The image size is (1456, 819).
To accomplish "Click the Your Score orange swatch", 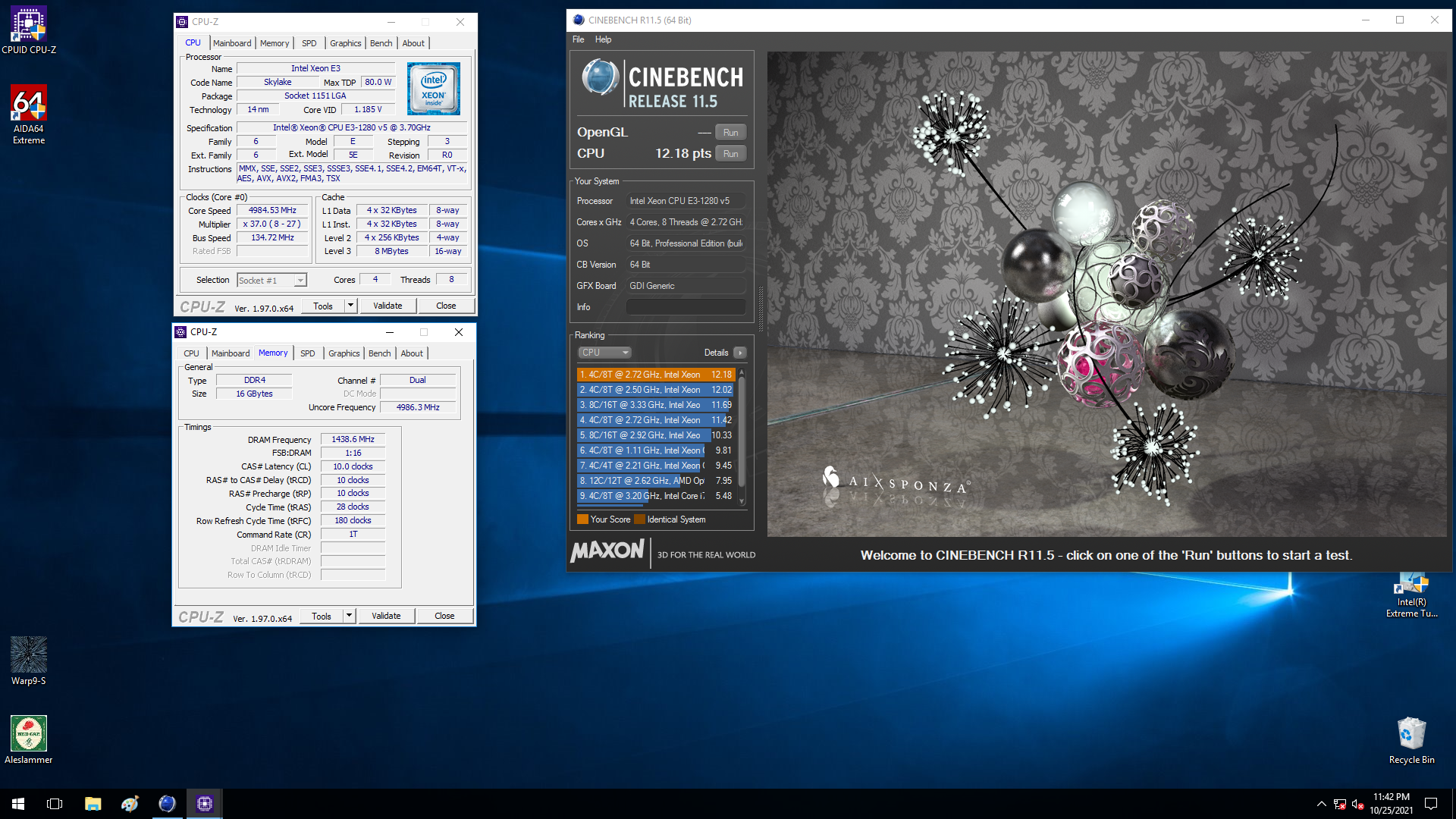I will (x=582, y=519).
